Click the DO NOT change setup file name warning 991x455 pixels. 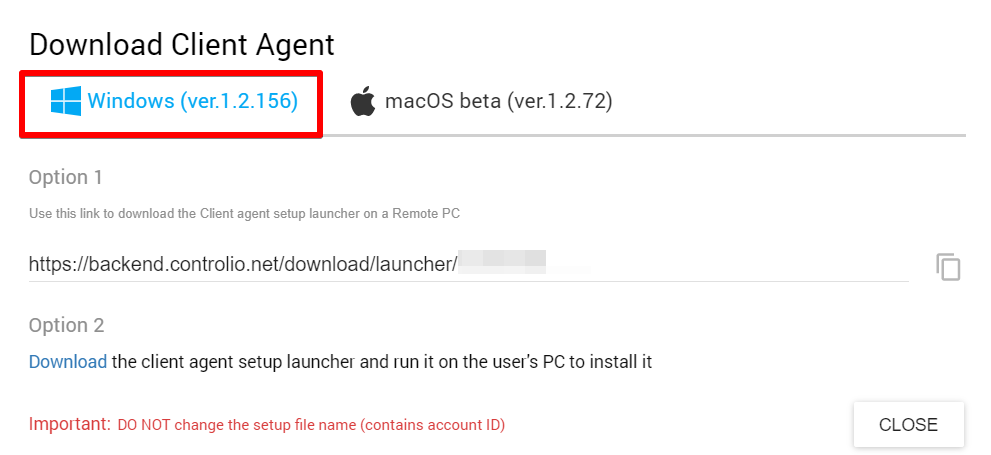point(311,425)
